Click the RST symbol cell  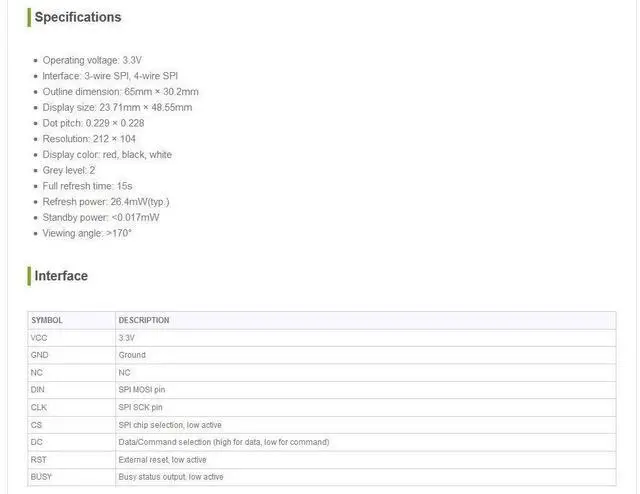[71, 460]
